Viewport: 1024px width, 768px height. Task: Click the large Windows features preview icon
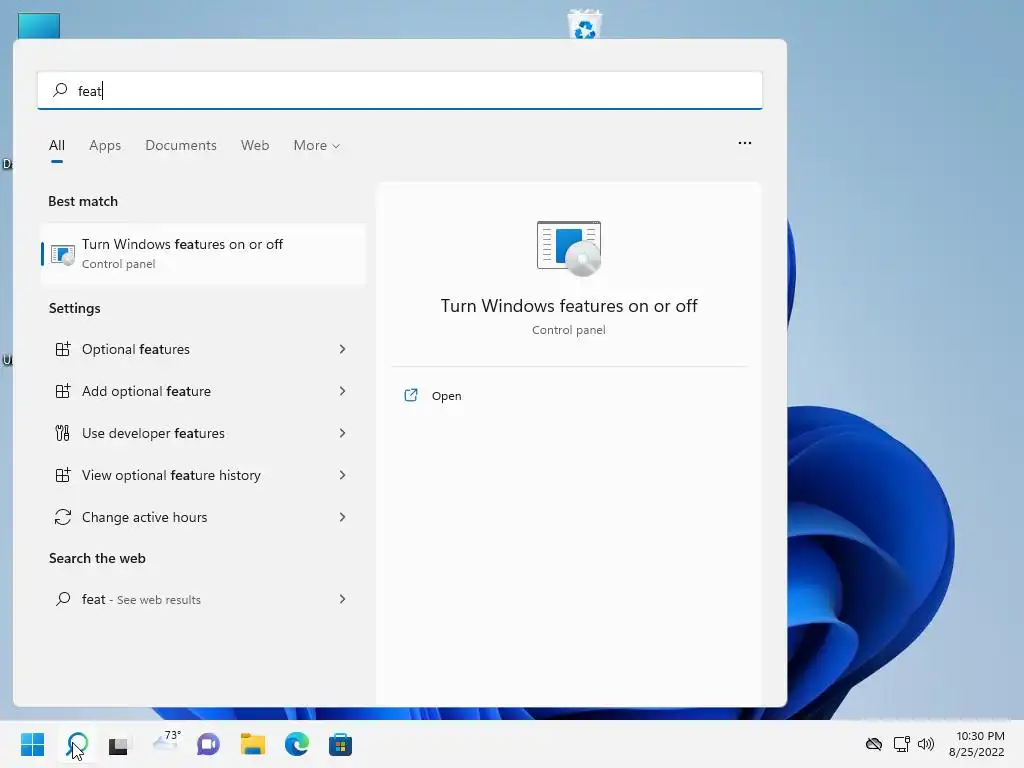[569, 248]
